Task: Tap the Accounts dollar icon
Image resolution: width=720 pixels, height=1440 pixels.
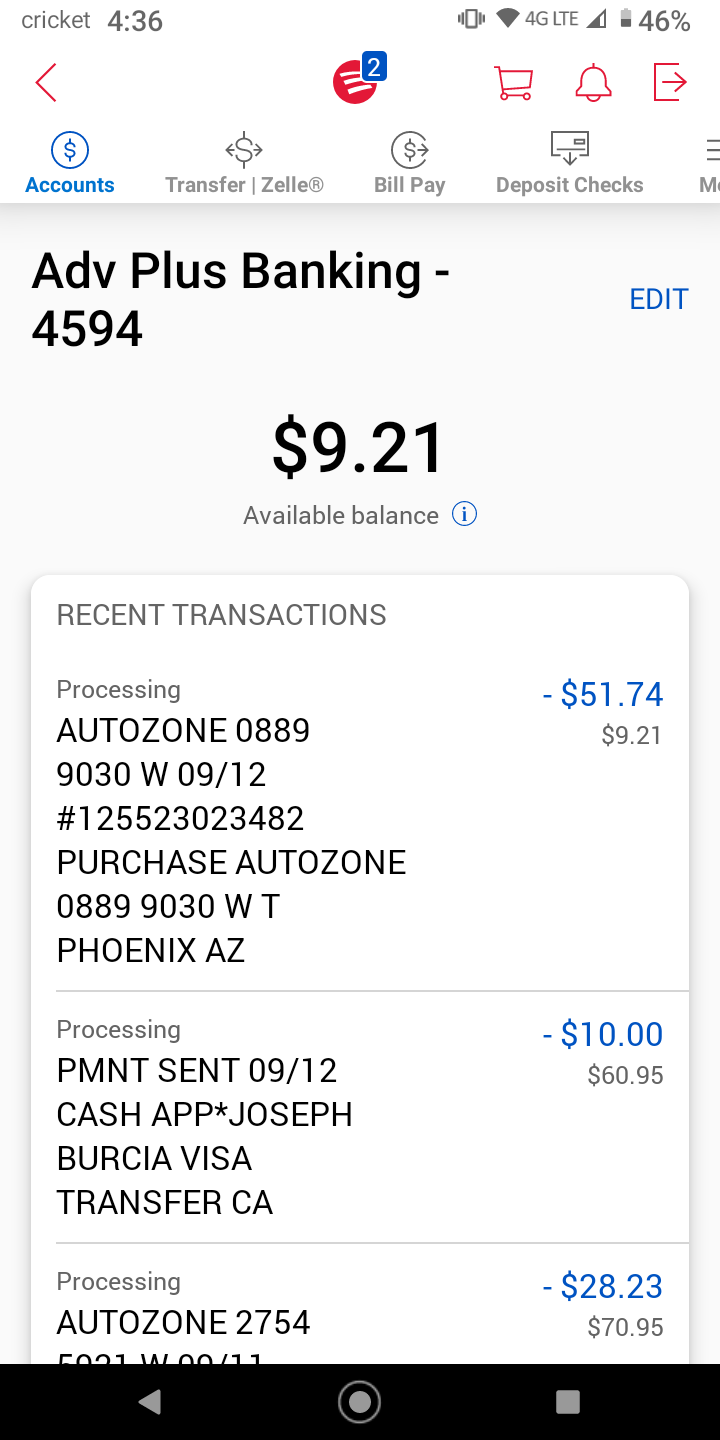Action: pos(70,150)
